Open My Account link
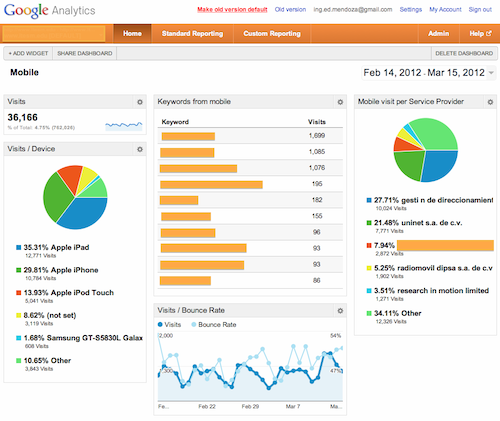Viewport: 500px width, 421px height. click(x=445, y=10)
